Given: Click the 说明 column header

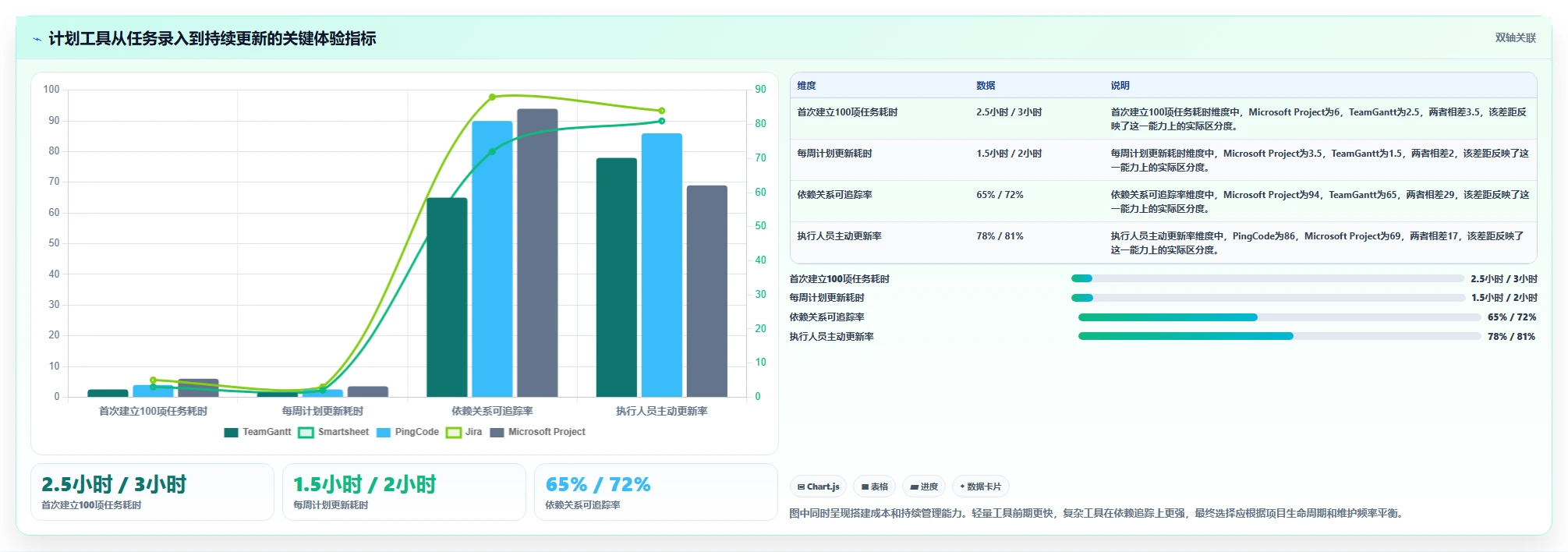Looking at the screenshot, I should pos(1120,86).
